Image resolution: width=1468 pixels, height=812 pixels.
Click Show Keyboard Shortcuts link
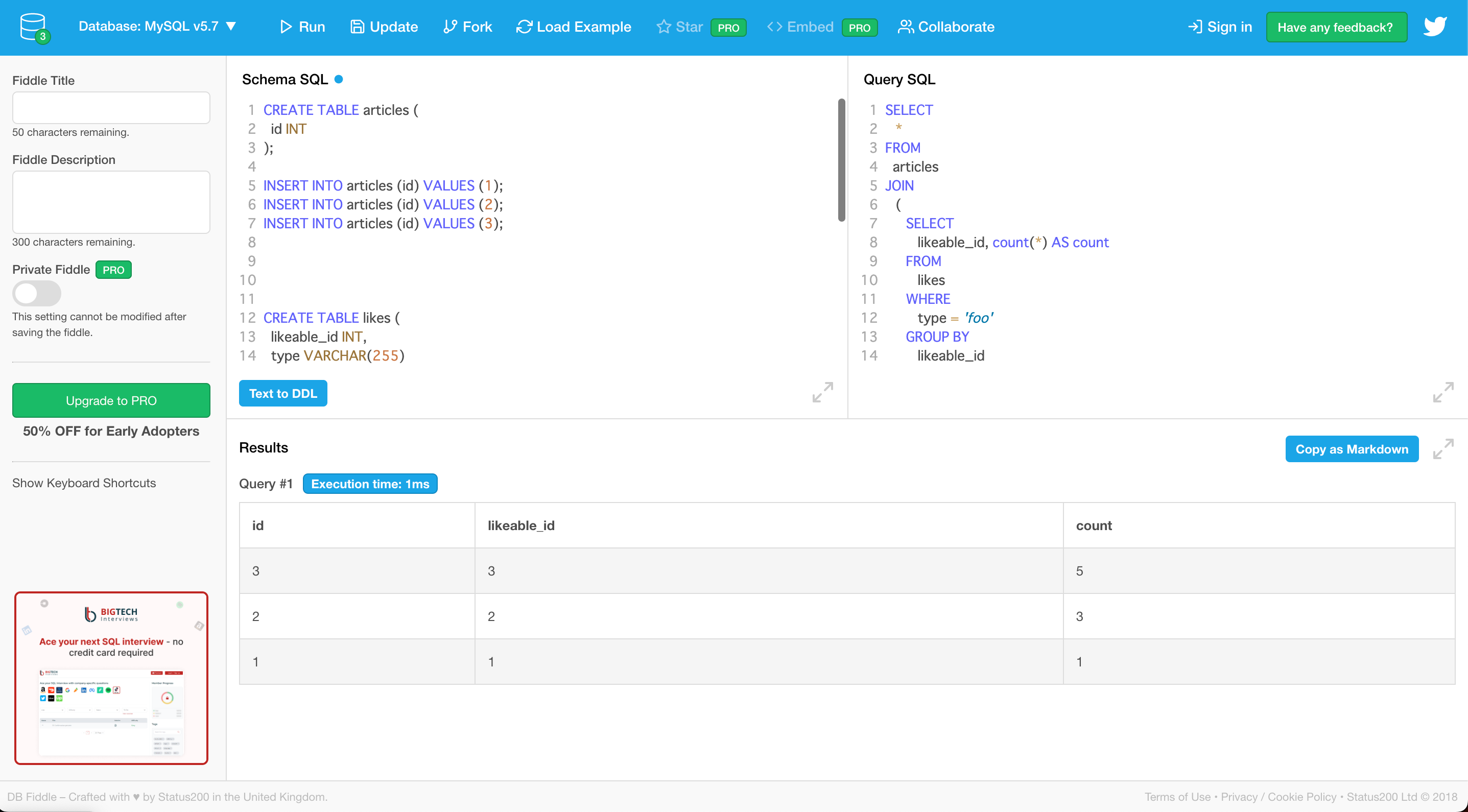coord(84,483)
